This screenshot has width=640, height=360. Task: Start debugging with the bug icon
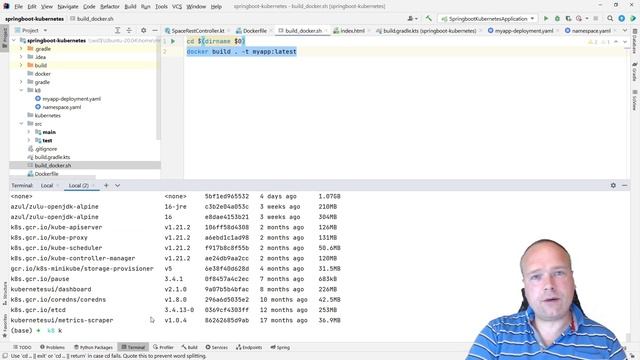coord(557,18)
